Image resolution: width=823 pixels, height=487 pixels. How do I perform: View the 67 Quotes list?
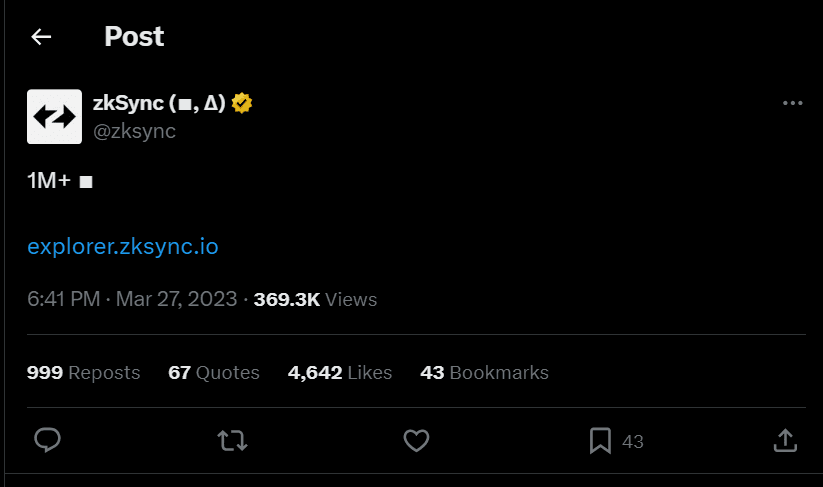tap(214, 373)
